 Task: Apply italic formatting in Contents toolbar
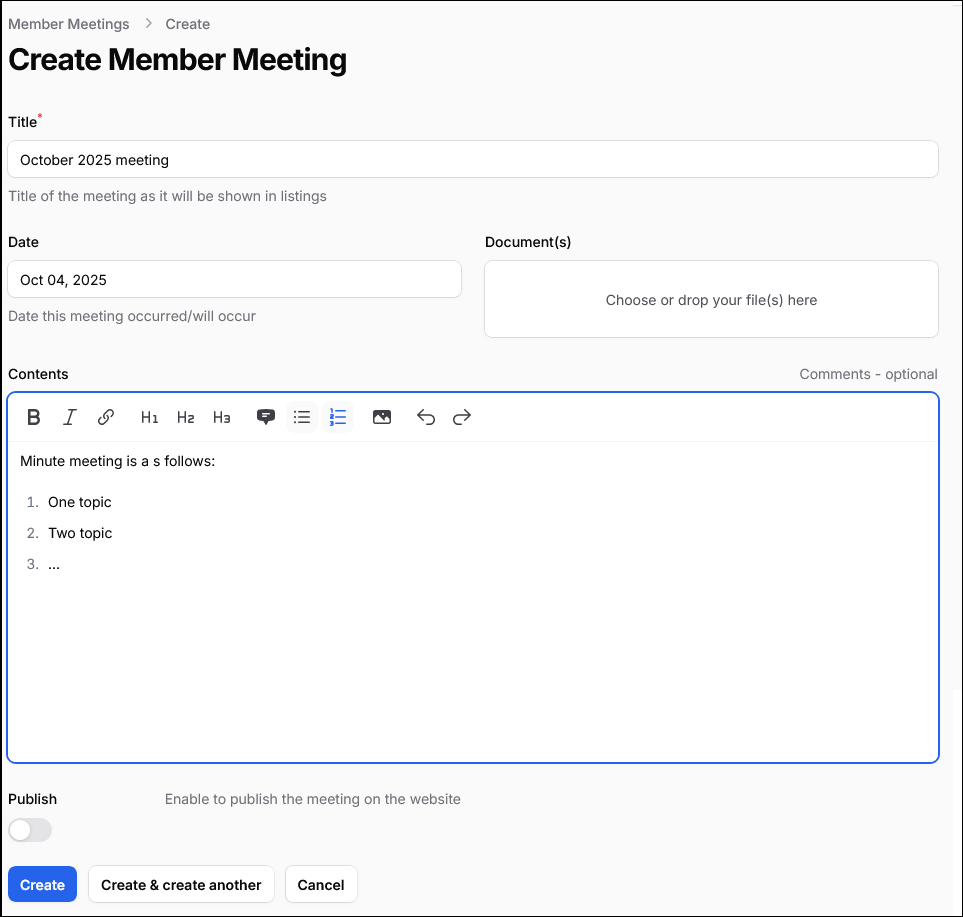pos(69,417)
